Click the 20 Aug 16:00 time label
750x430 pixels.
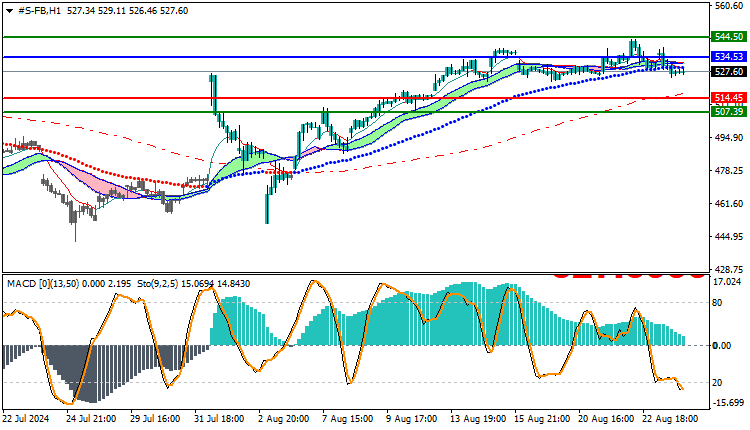point(606,419)
